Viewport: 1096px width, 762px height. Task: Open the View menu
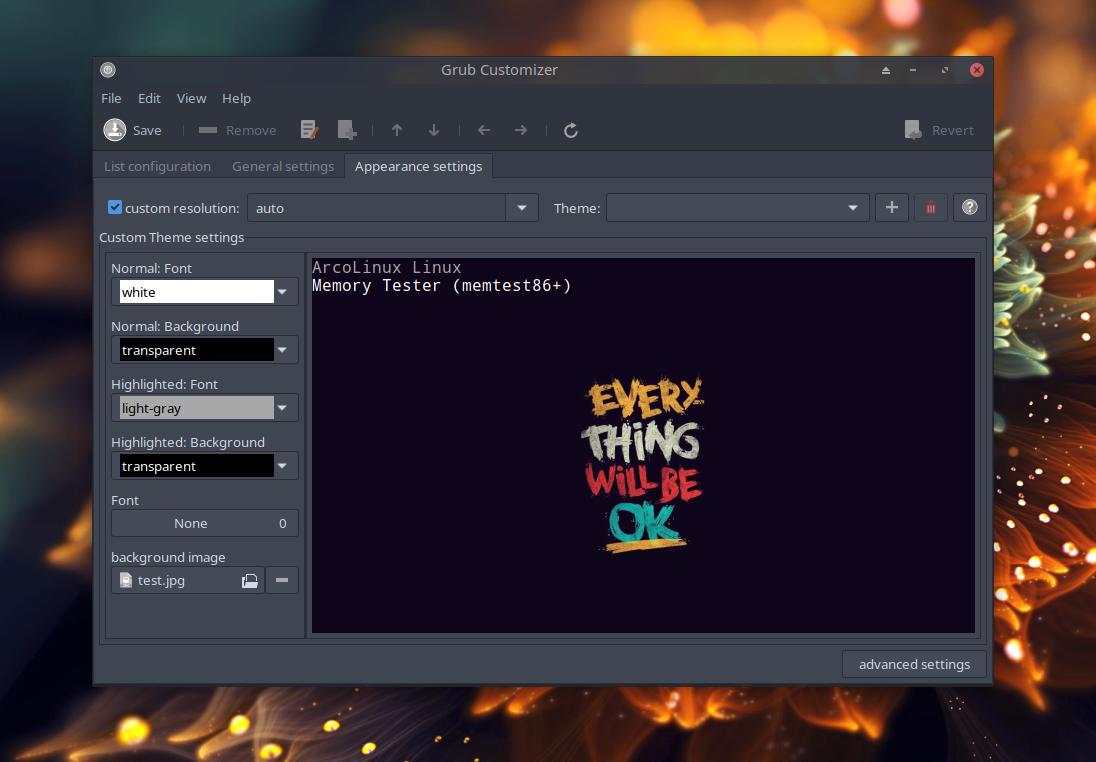[191, 98]
